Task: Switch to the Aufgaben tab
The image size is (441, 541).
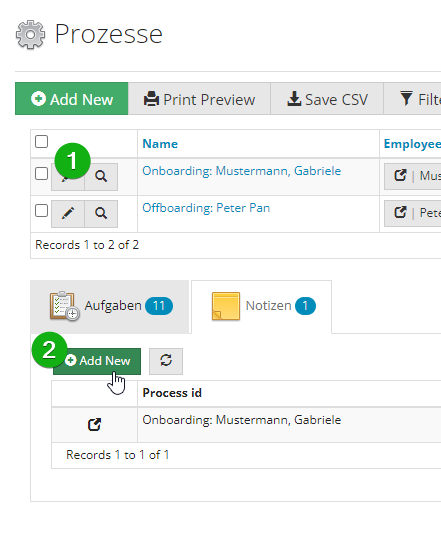Action: (x=110, y=306)
